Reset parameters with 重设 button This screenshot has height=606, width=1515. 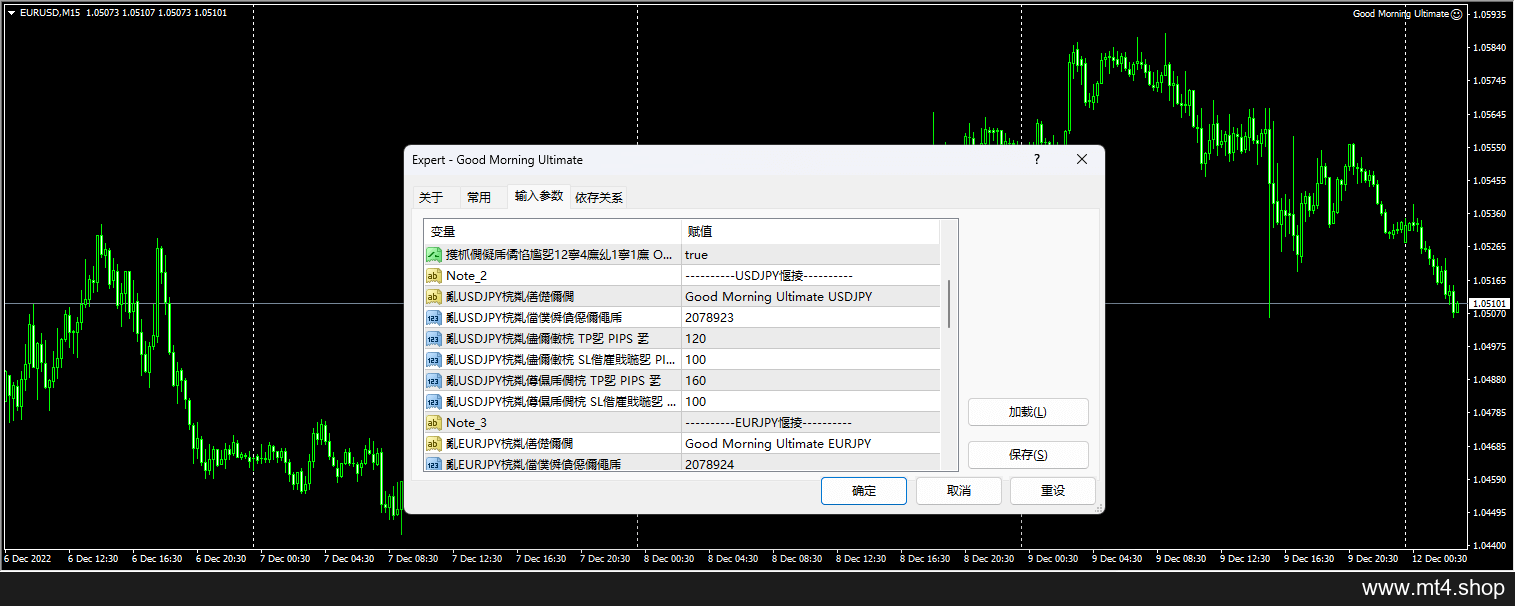1053,491
